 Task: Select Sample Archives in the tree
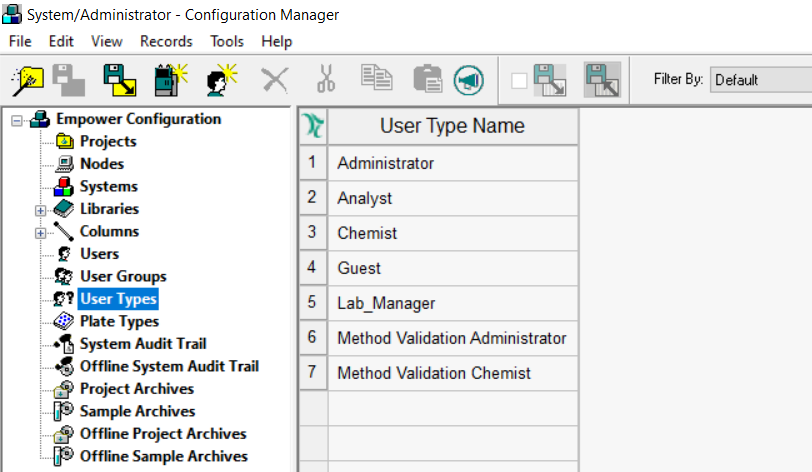coord(137,411)
